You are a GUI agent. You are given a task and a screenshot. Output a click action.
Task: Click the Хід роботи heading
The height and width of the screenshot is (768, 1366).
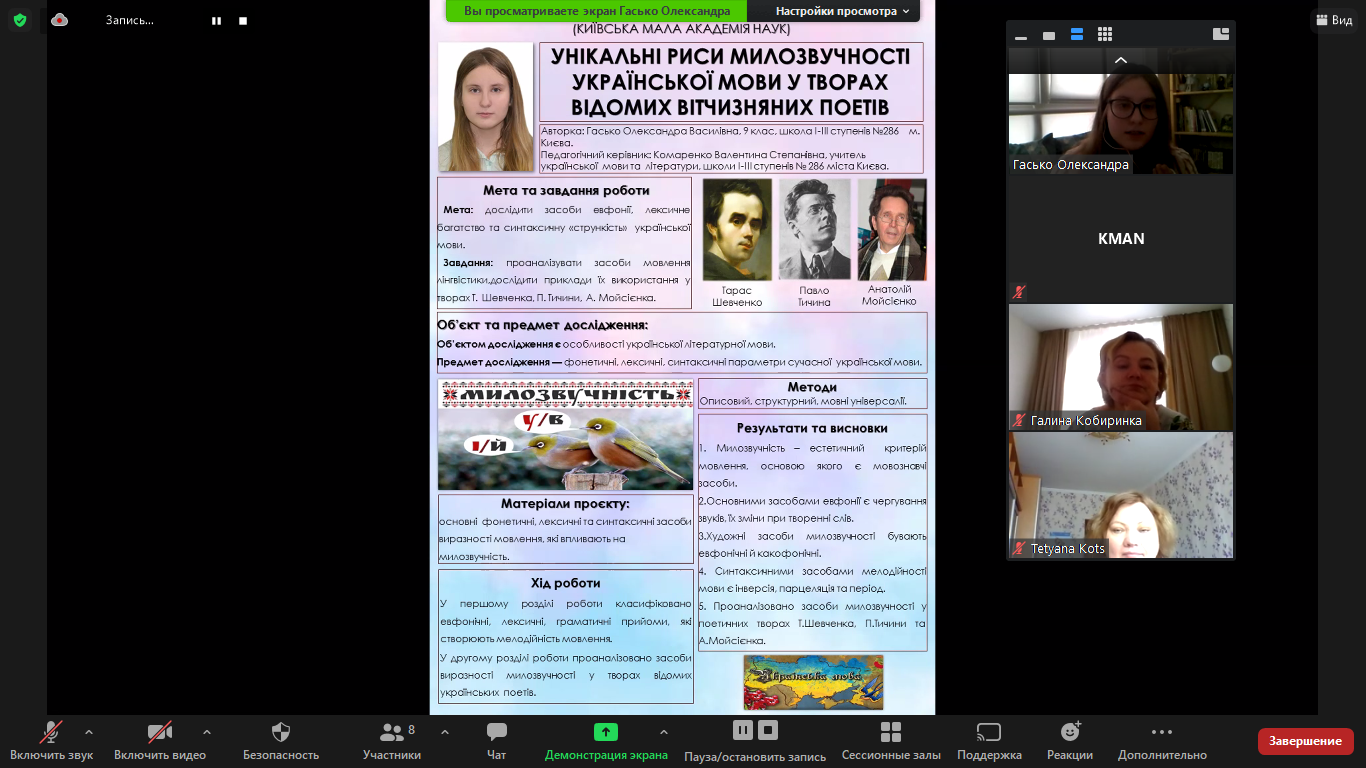(566, 583)
